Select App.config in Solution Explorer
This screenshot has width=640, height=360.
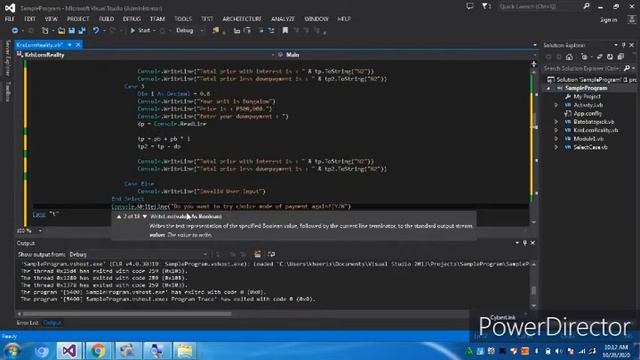click(x=587, y=113)
